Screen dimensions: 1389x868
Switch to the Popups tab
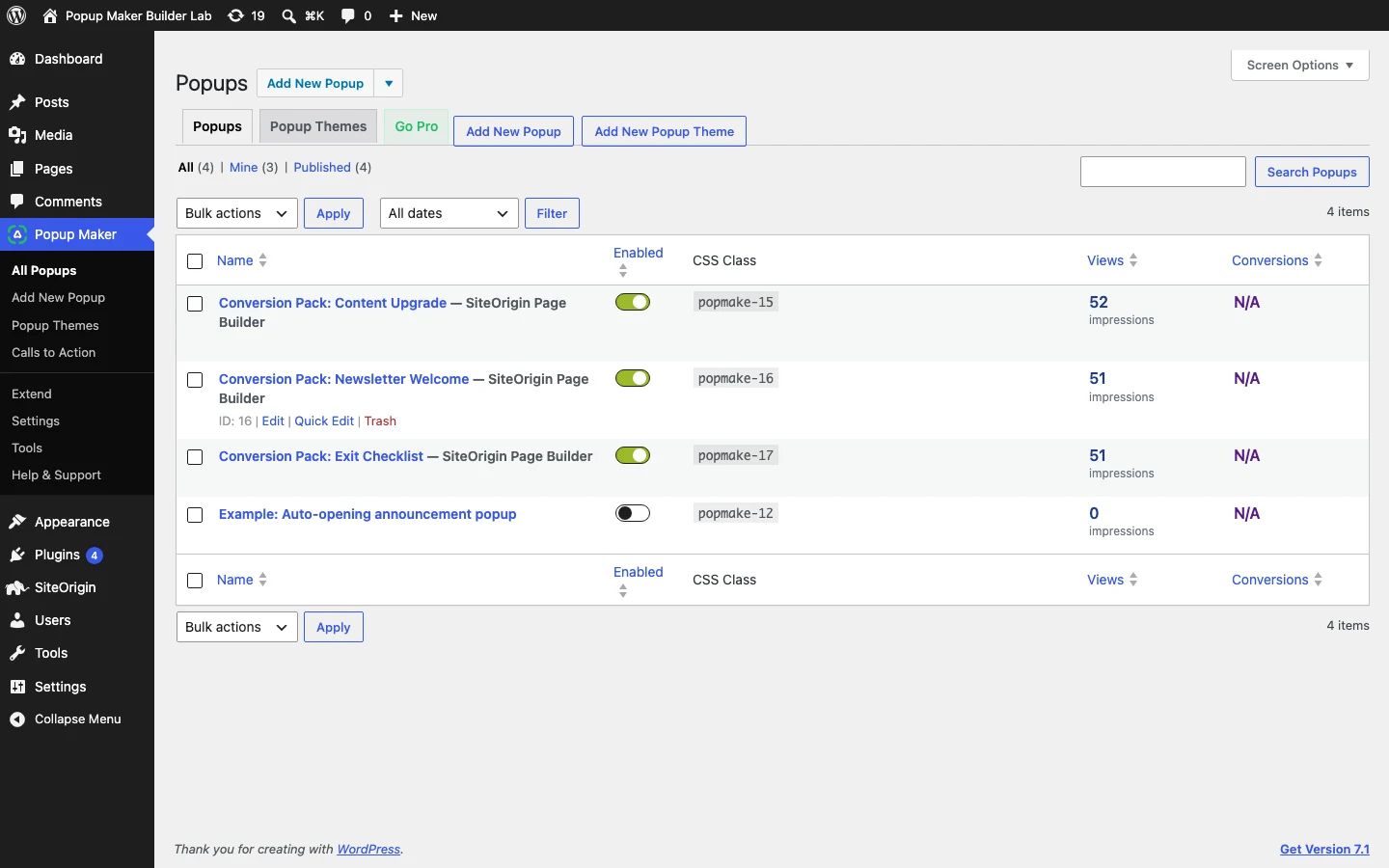click(x=218, y=126)
